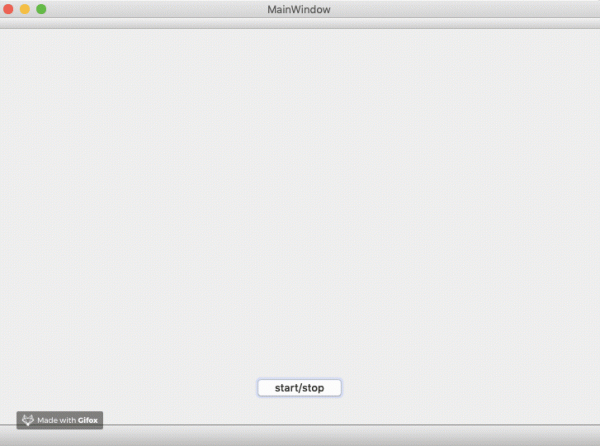The image size is (600, 446).
Task: Close the MainWindow with red button
Action: coord(8,9)
